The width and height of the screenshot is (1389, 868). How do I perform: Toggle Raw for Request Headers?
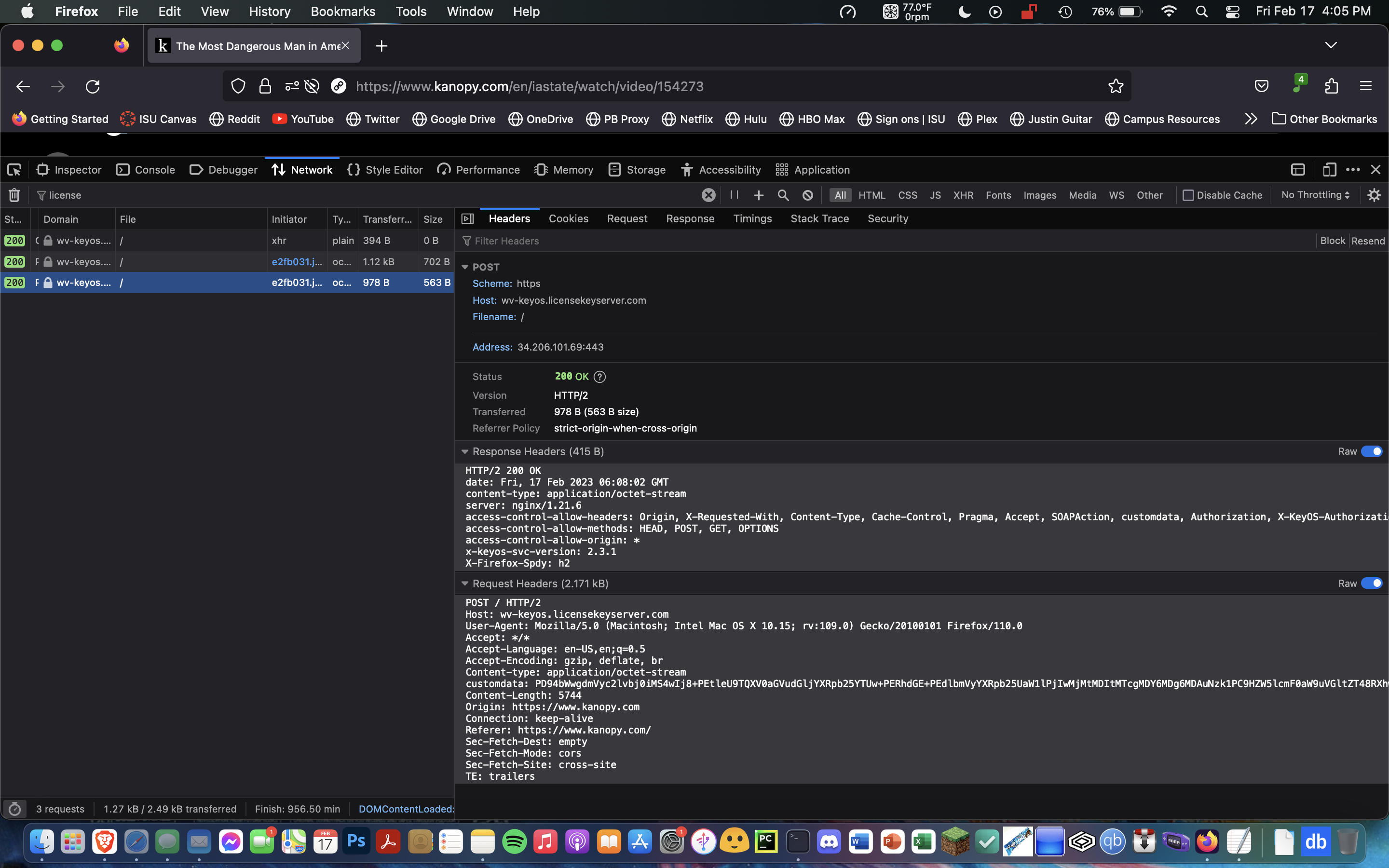pyautogui.click(x=1371, y=583)
